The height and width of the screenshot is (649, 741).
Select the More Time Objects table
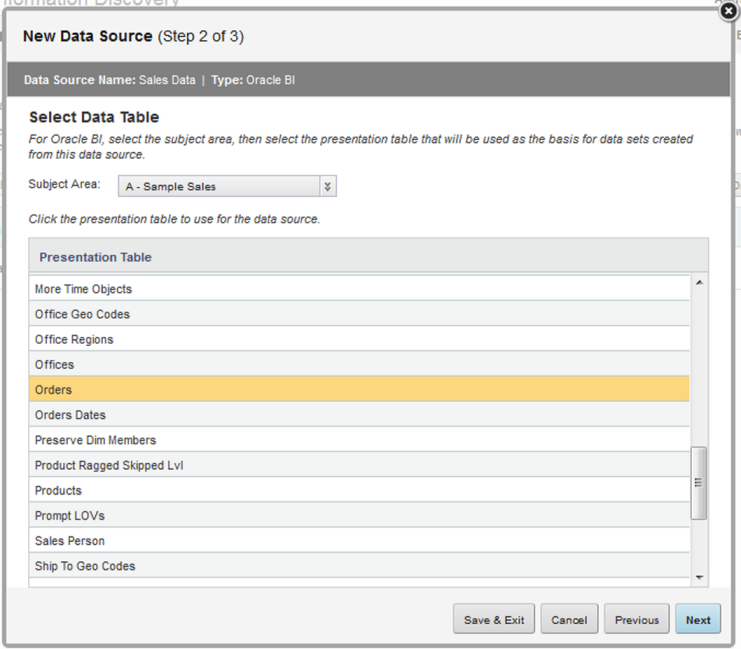[359, 288]
